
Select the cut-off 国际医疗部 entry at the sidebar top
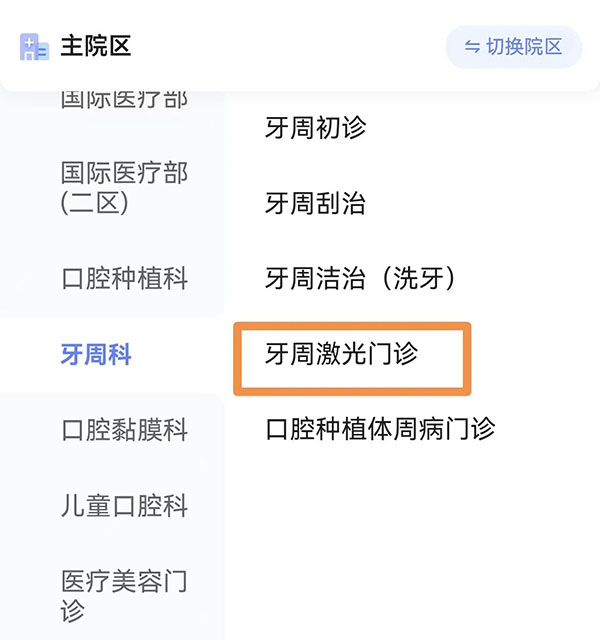[124, 100]
